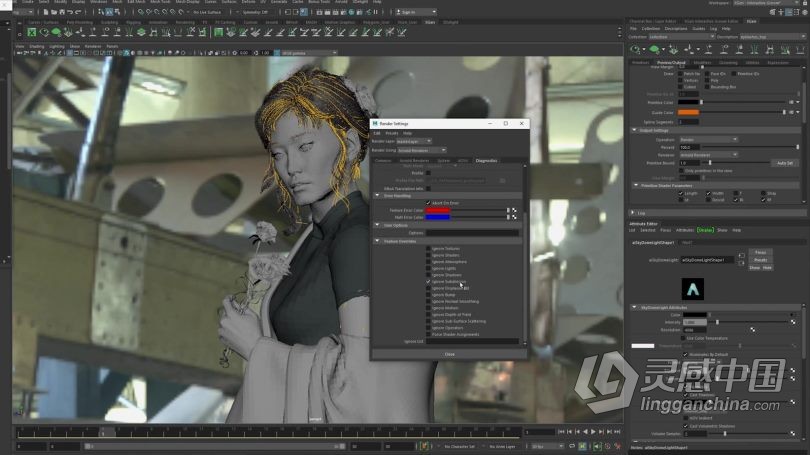Viewport: 810px width, 455px height.
Task: Click the step back one frame button
Action: [x=570, y=432]
